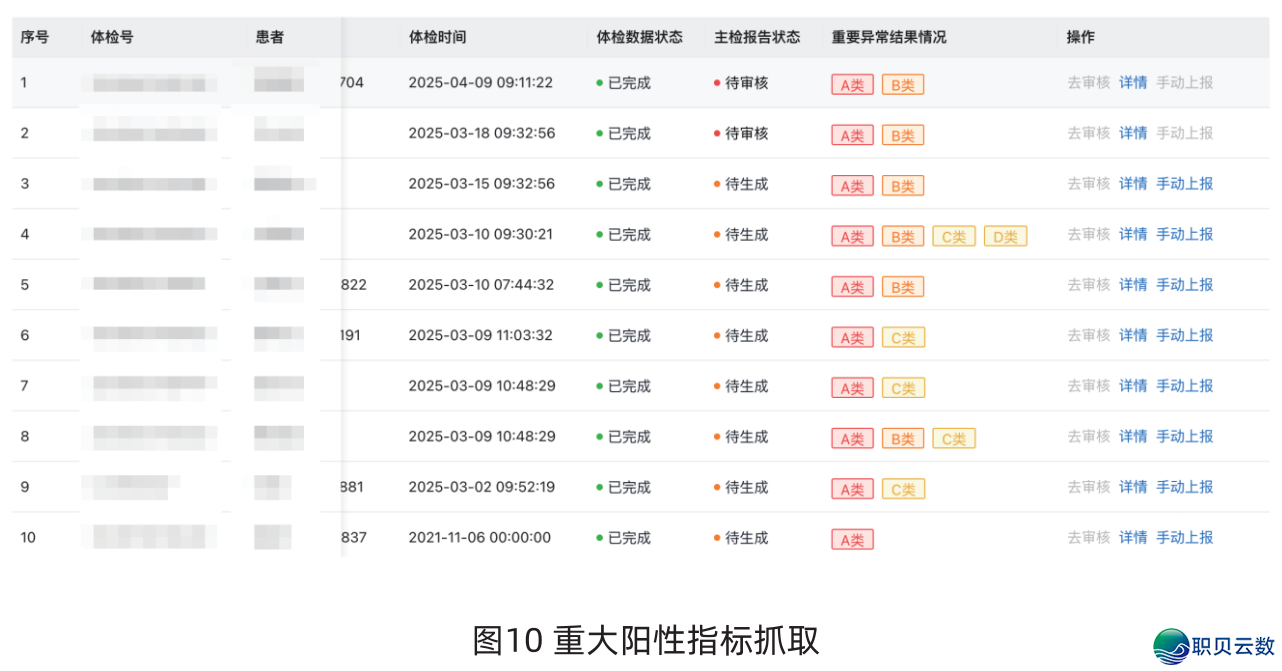Click the C类 tag in row 4
1282x671 pixels.
pyautogui.click(x=954, y=236)
